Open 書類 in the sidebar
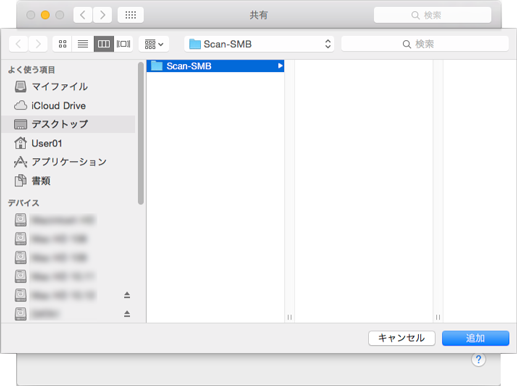517x386 pixels. click(x=33, y=181)
